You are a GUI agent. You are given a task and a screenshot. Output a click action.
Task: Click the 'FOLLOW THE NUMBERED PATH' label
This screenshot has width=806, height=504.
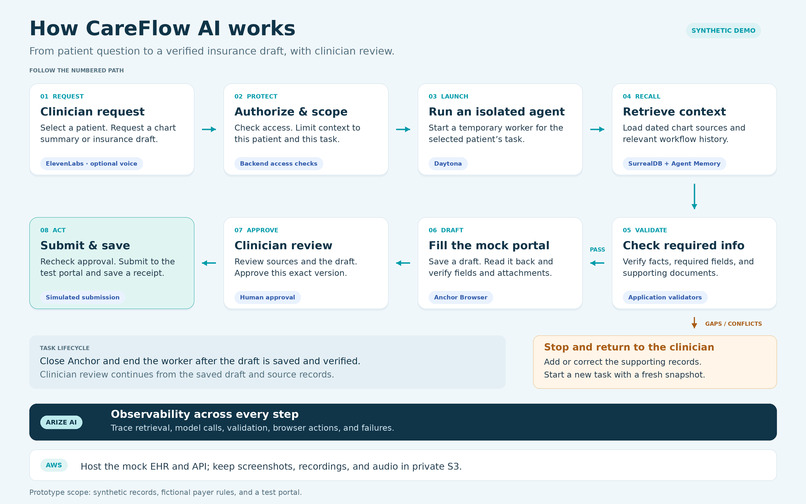pos(77,70)
